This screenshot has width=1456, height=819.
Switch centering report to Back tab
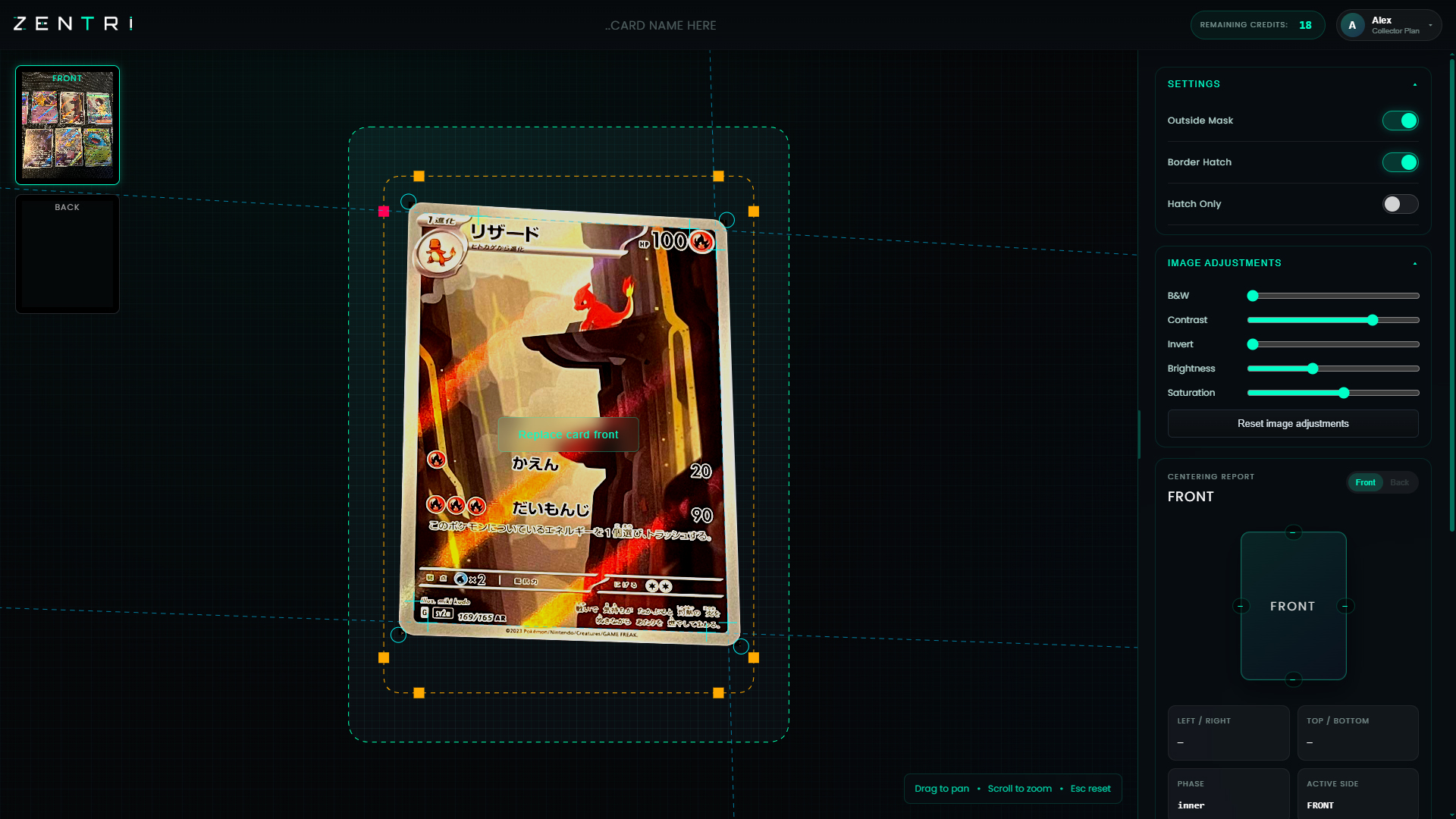(x=1399, y=482)
